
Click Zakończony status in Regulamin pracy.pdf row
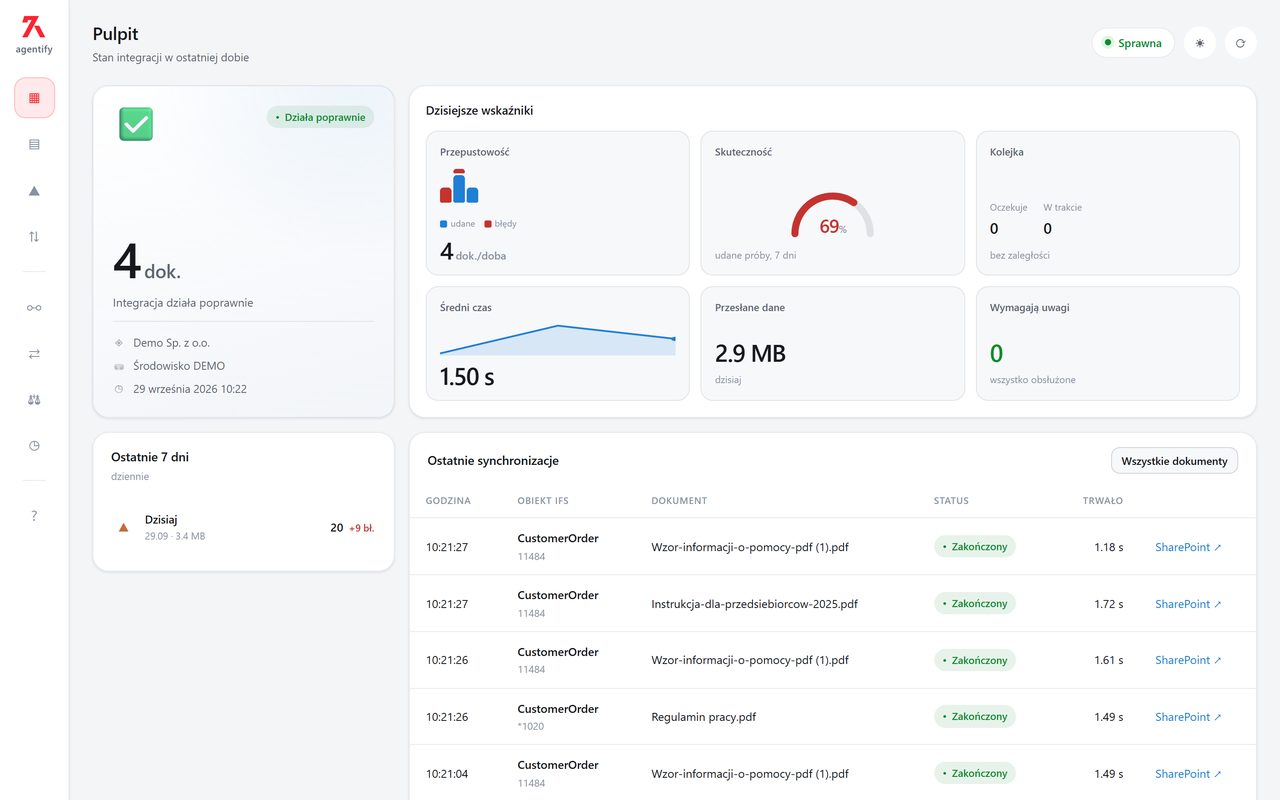click(975, 716)
